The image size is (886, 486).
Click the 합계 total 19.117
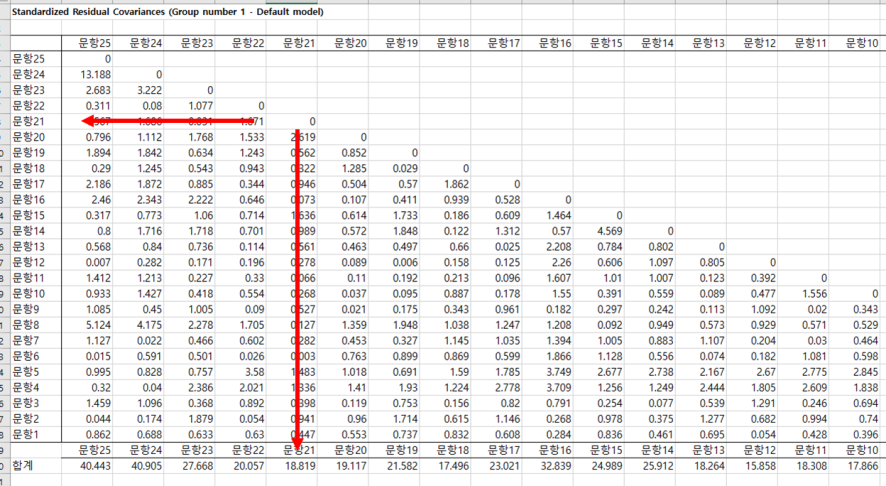click(351, 466)
